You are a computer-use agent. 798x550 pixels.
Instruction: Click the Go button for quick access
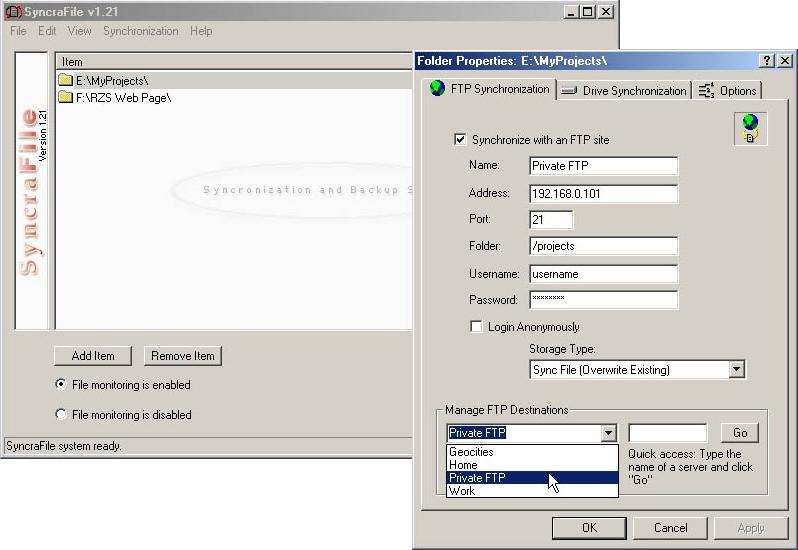tap(740, 432)
